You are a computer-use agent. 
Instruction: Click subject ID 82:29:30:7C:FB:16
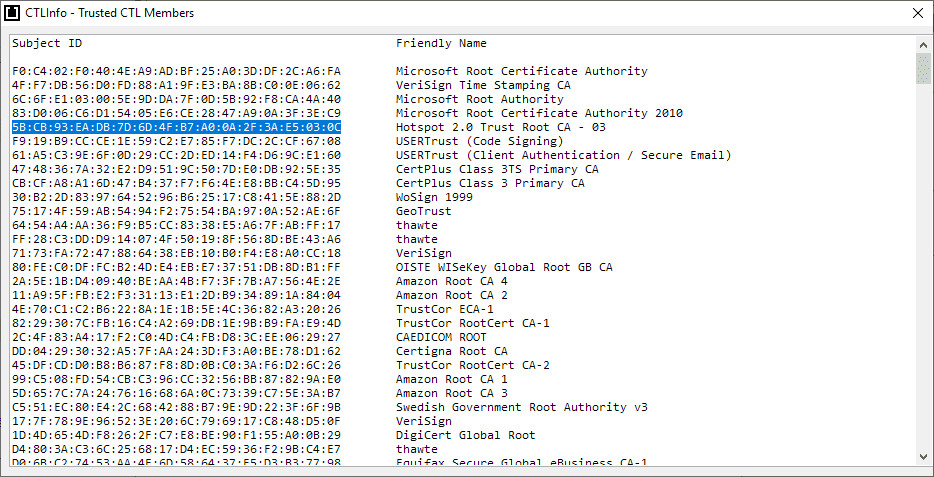click(x=176, y=323)
